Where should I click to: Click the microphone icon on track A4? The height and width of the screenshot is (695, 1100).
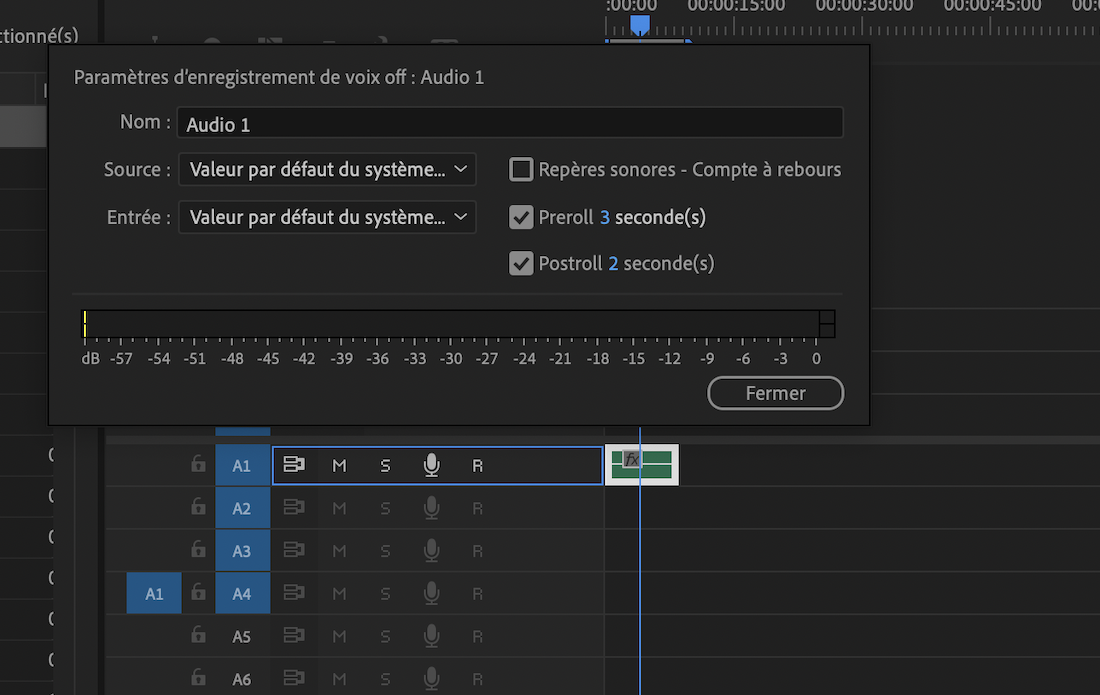(x=431, y=593)
